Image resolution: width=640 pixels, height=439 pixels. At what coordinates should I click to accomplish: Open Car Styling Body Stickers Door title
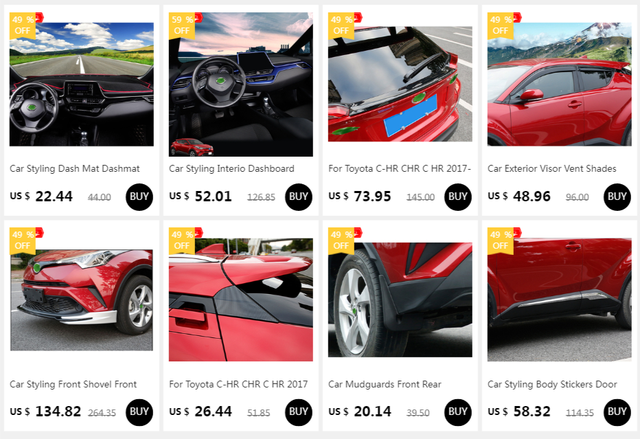click(552, 384)
